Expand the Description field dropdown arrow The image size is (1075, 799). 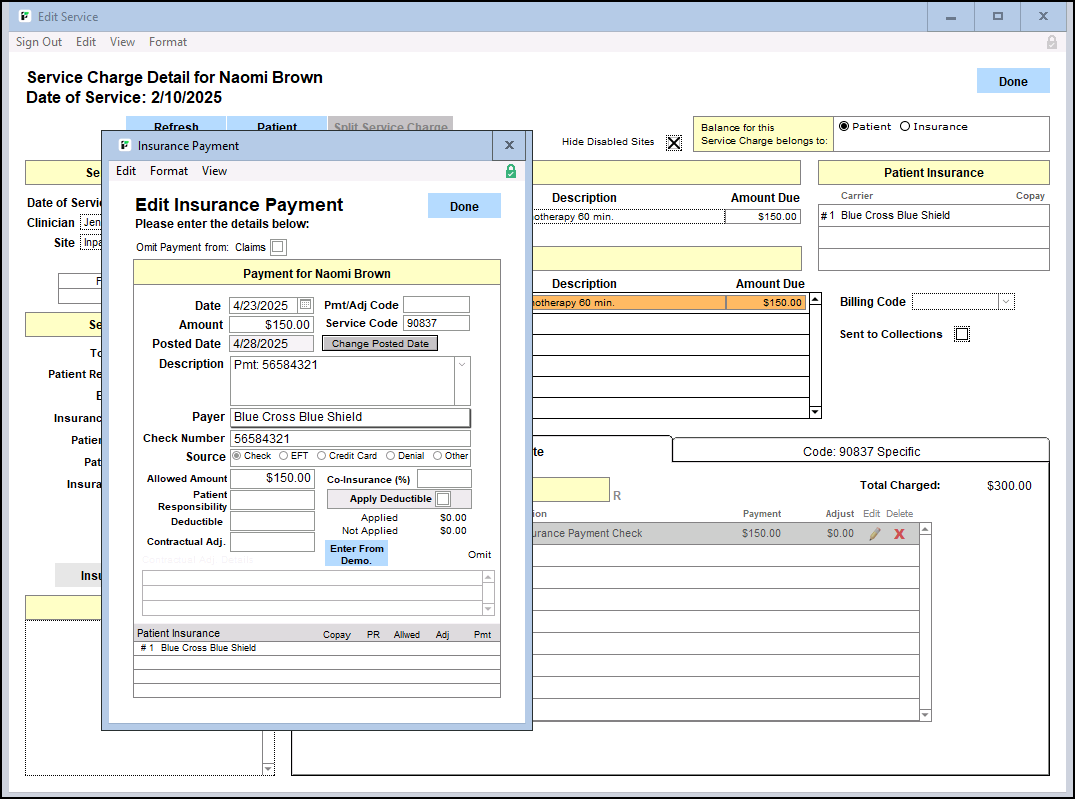(461, 366)
